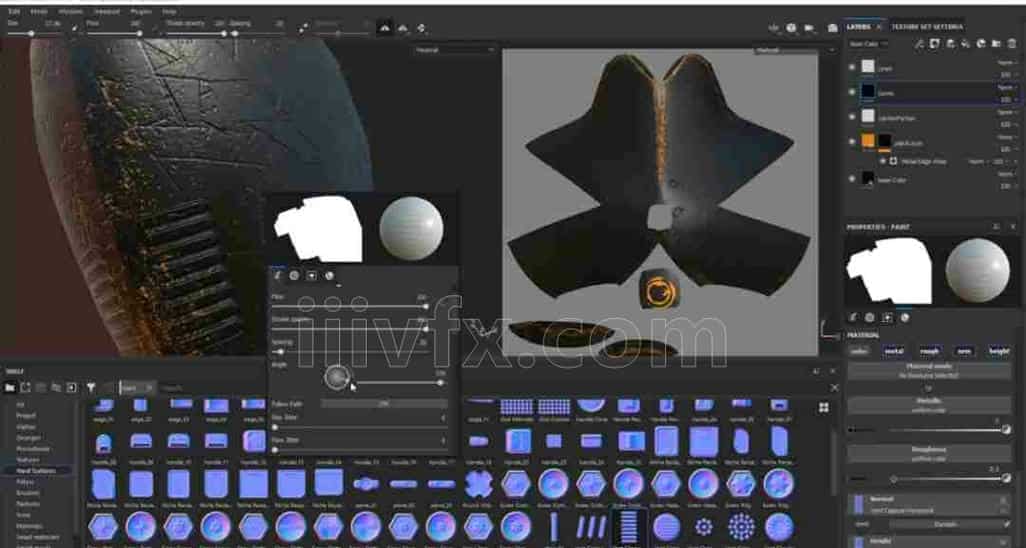Click the add mask icon in Layers

click(x=934, y=44)
